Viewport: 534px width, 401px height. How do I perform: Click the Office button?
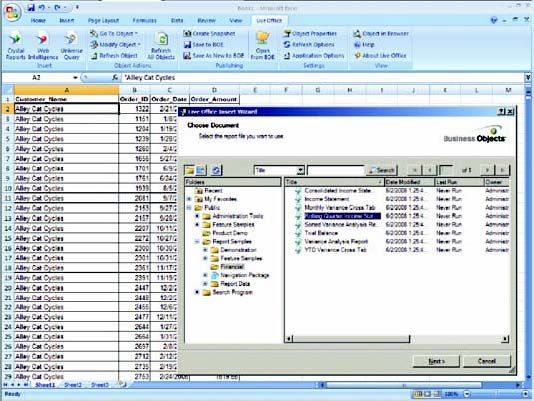12,13
